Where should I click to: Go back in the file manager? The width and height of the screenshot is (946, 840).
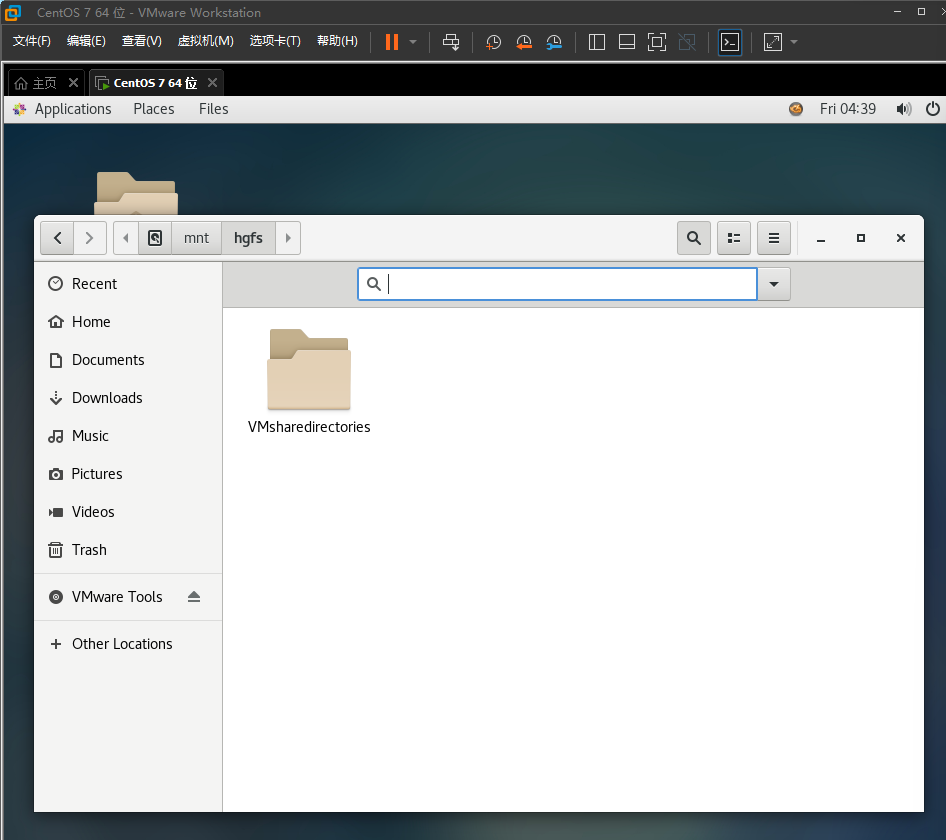[x=57, y=238]
